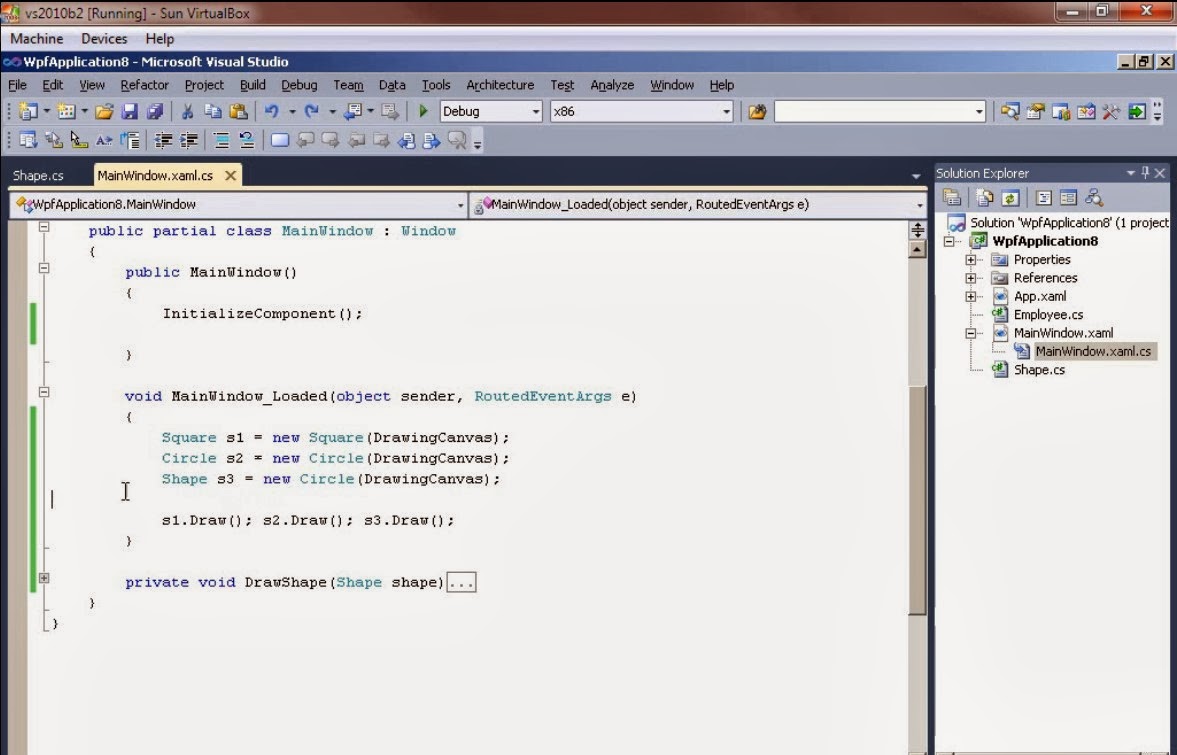
Task: Click the Navigate Backward icon
Action: 352,112
